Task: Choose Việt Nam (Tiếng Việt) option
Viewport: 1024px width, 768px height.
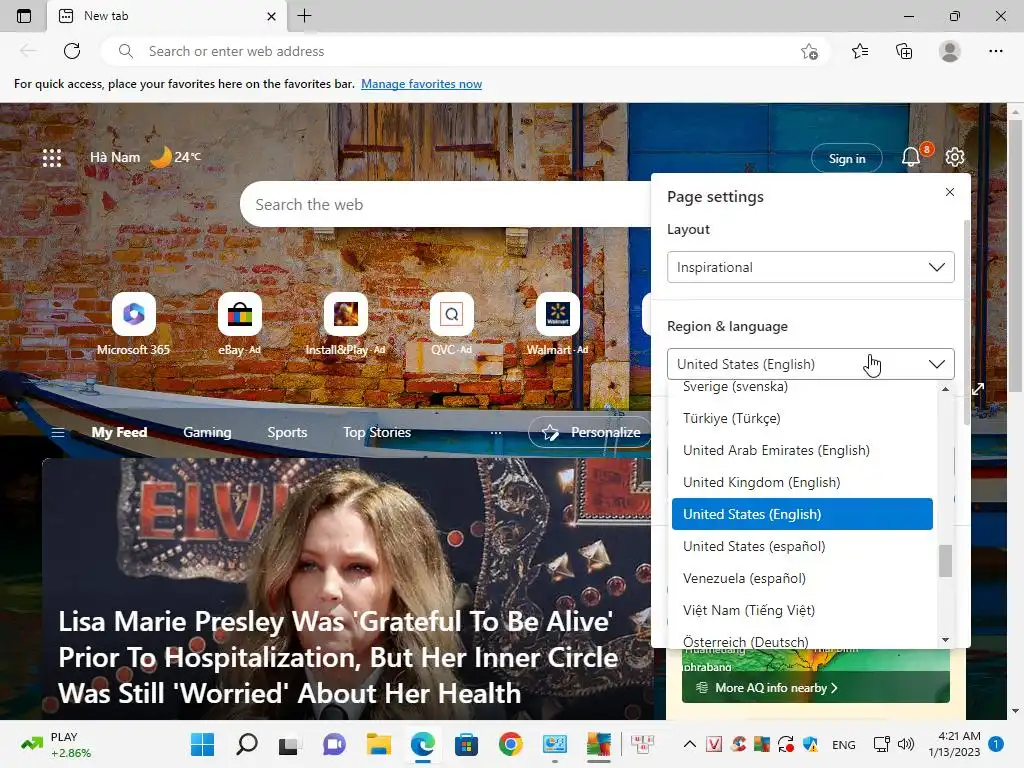Action: (802, 610)
